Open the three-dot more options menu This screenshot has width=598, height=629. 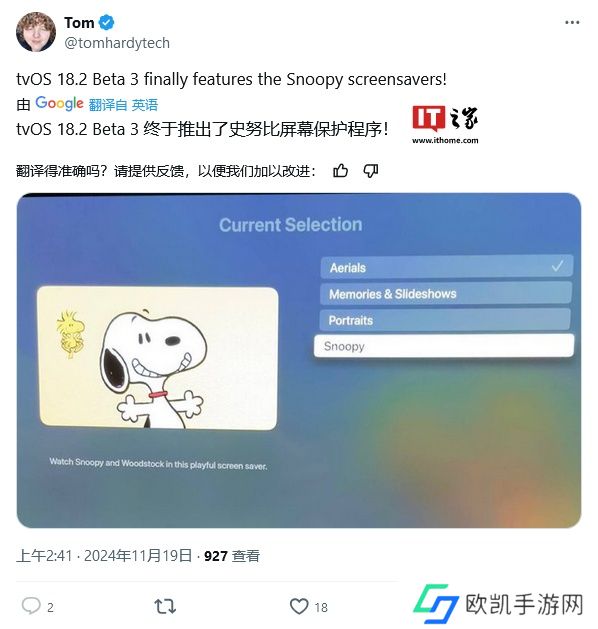[572, 22]
